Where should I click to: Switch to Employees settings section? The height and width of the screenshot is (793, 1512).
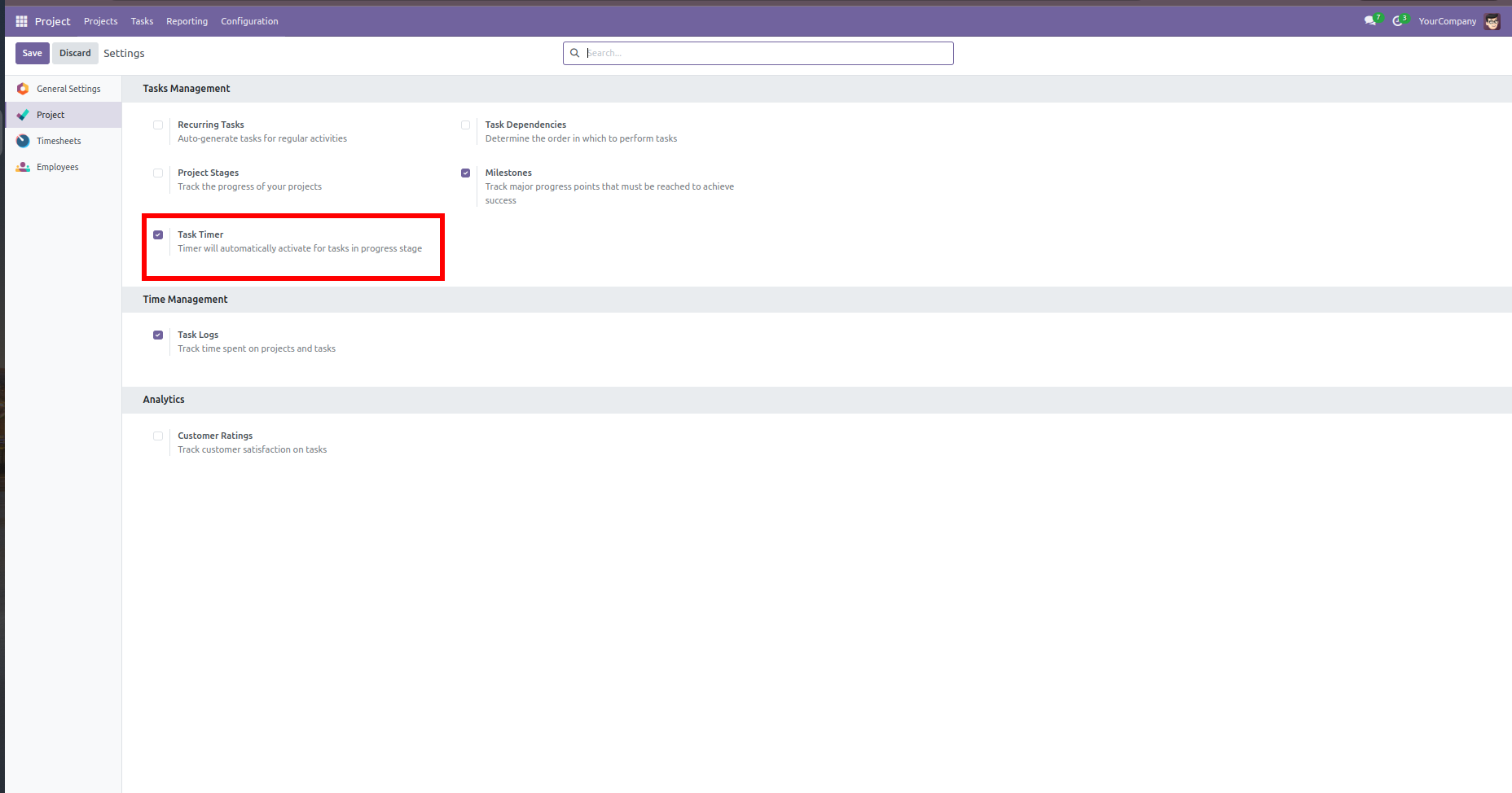(x=64, y=167)
